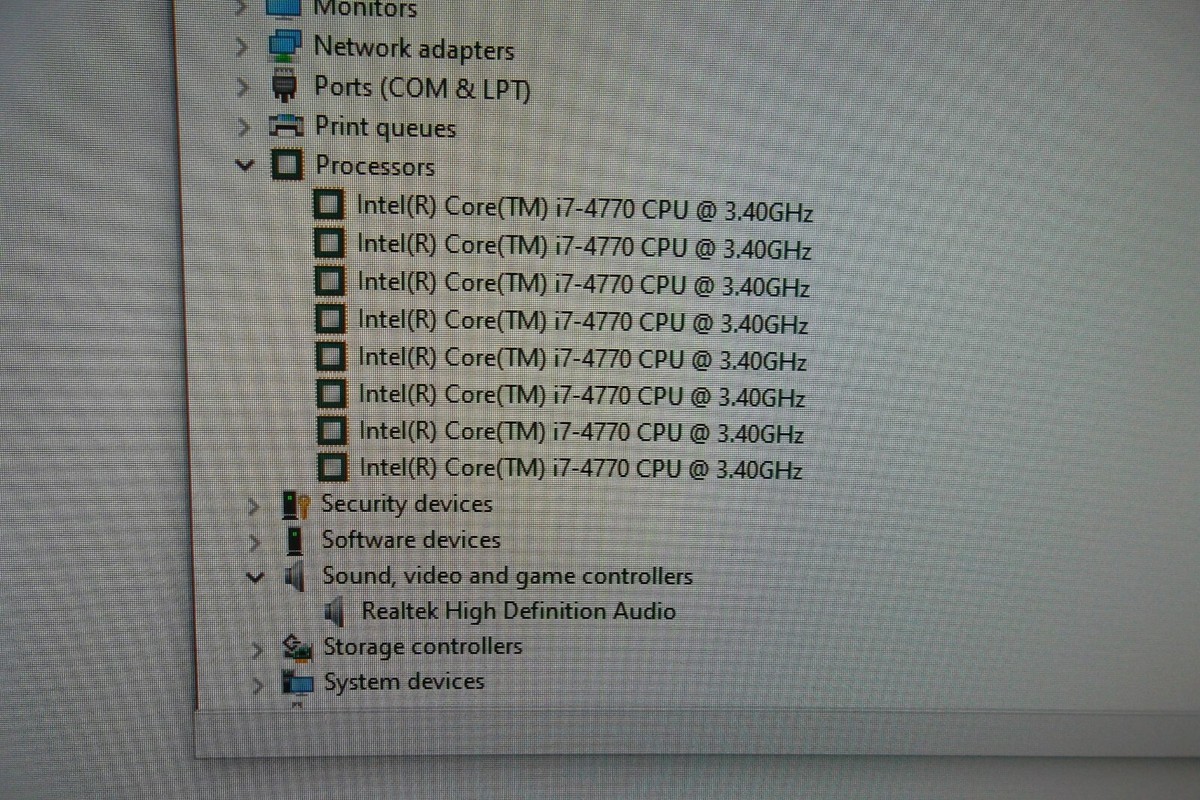Click the Network adapters icon

(x=286, y=47)
